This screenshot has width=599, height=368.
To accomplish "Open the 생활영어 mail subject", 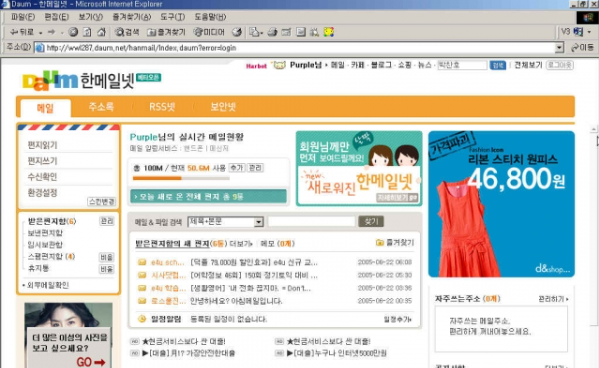I will (x=251, y=288).
